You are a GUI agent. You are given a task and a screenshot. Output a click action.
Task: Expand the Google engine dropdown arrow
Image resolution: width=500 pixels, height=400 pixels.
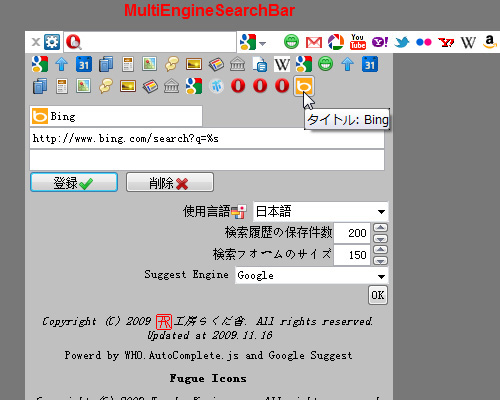pos(262,43)
